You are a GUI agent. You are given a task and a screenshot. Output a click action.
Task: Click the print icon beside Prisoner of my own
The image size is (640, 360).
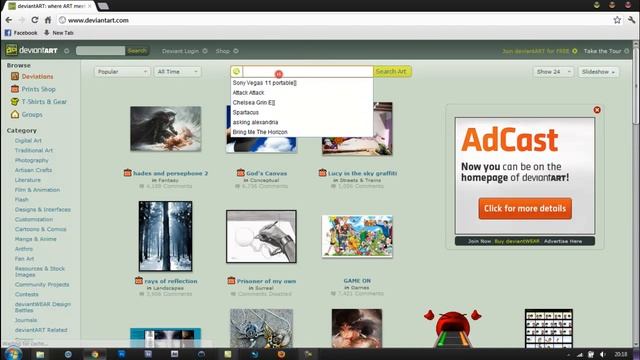[x=231, y=281]
